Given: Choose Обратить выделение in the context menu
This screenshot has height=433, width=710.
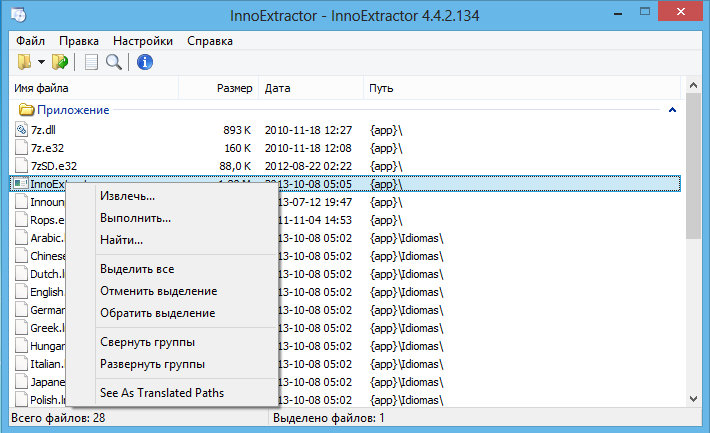Looking at the screenshot, I should (158, 313).
